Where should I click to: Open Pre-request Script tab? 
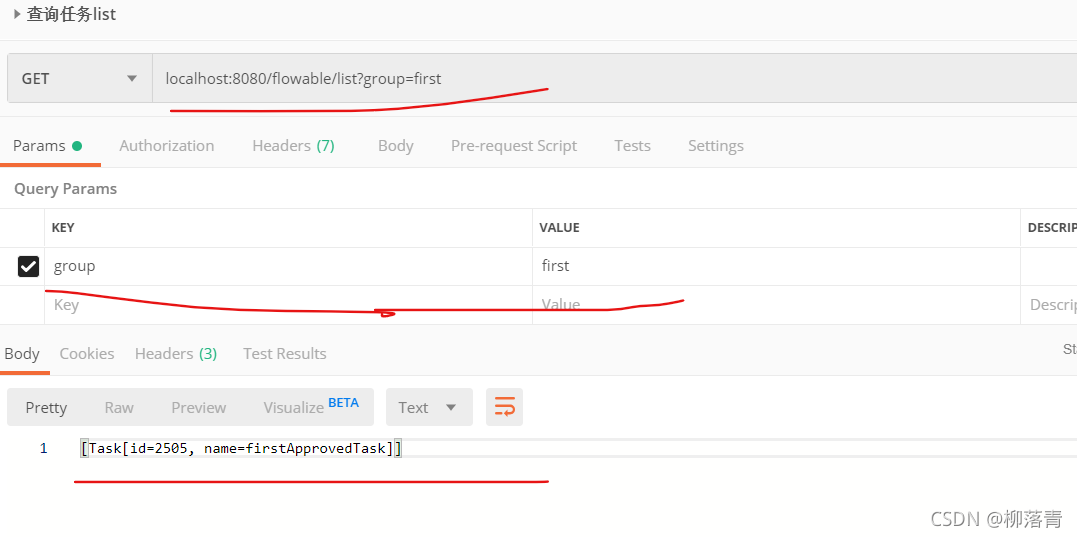(514, 146)
